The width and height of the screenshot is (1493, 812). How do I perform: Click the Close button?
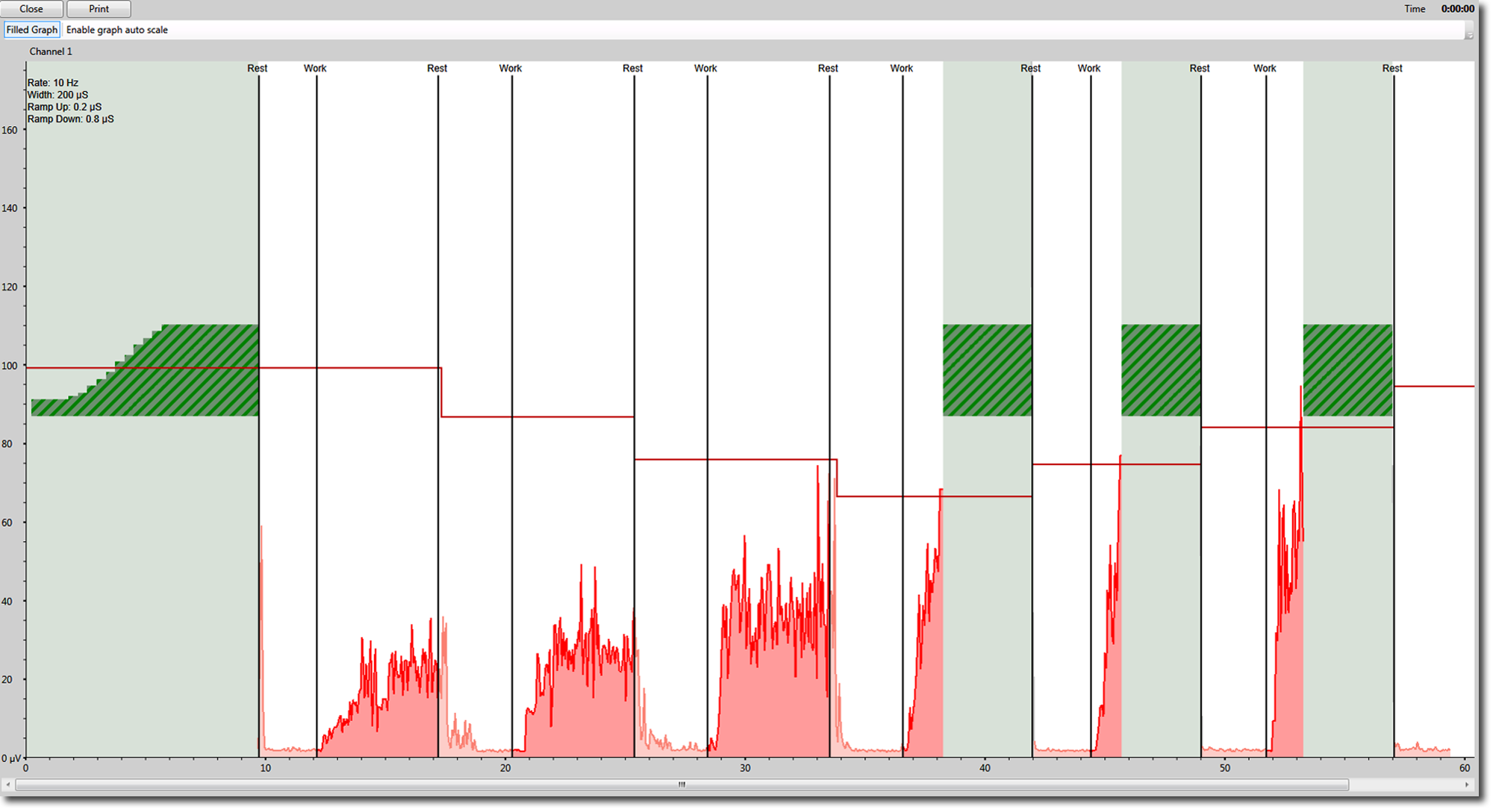[31, 9]
